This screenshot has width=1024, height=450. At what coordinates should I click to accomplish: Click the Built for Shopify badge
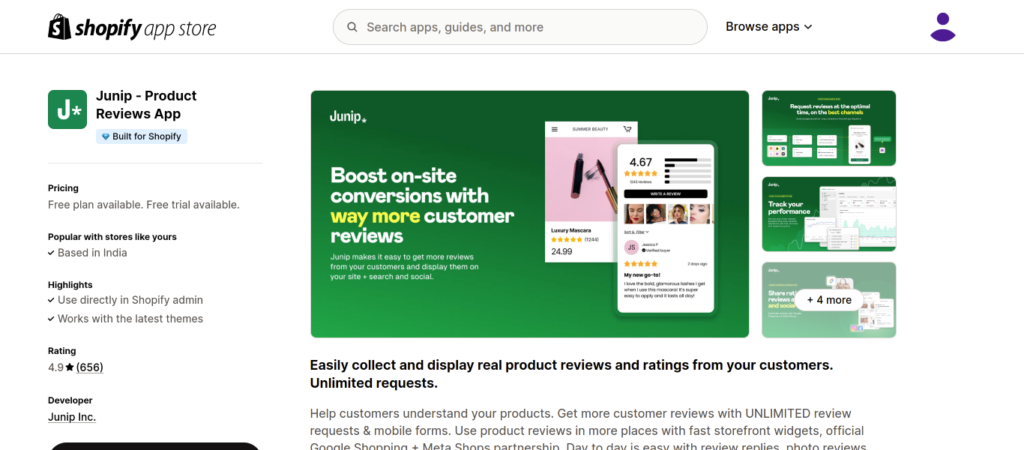point(142,137)
